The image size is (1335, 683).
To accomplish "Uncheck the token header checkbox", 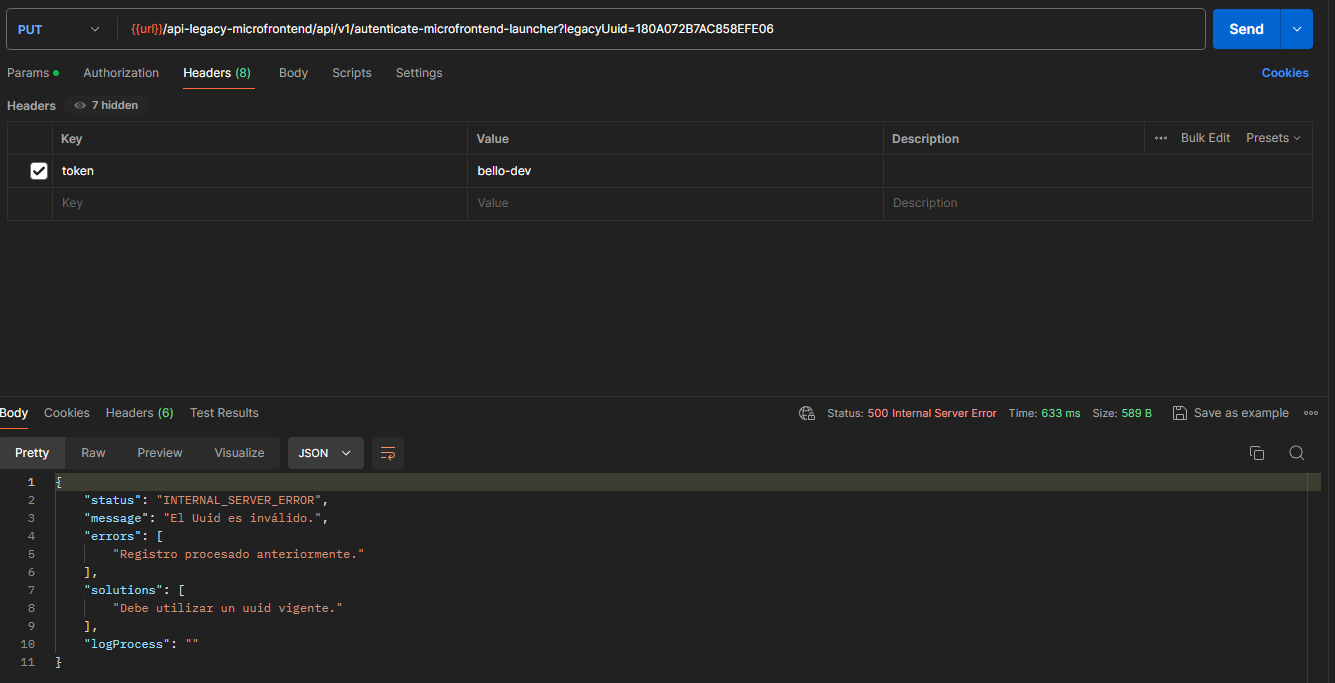I will 39,171.
